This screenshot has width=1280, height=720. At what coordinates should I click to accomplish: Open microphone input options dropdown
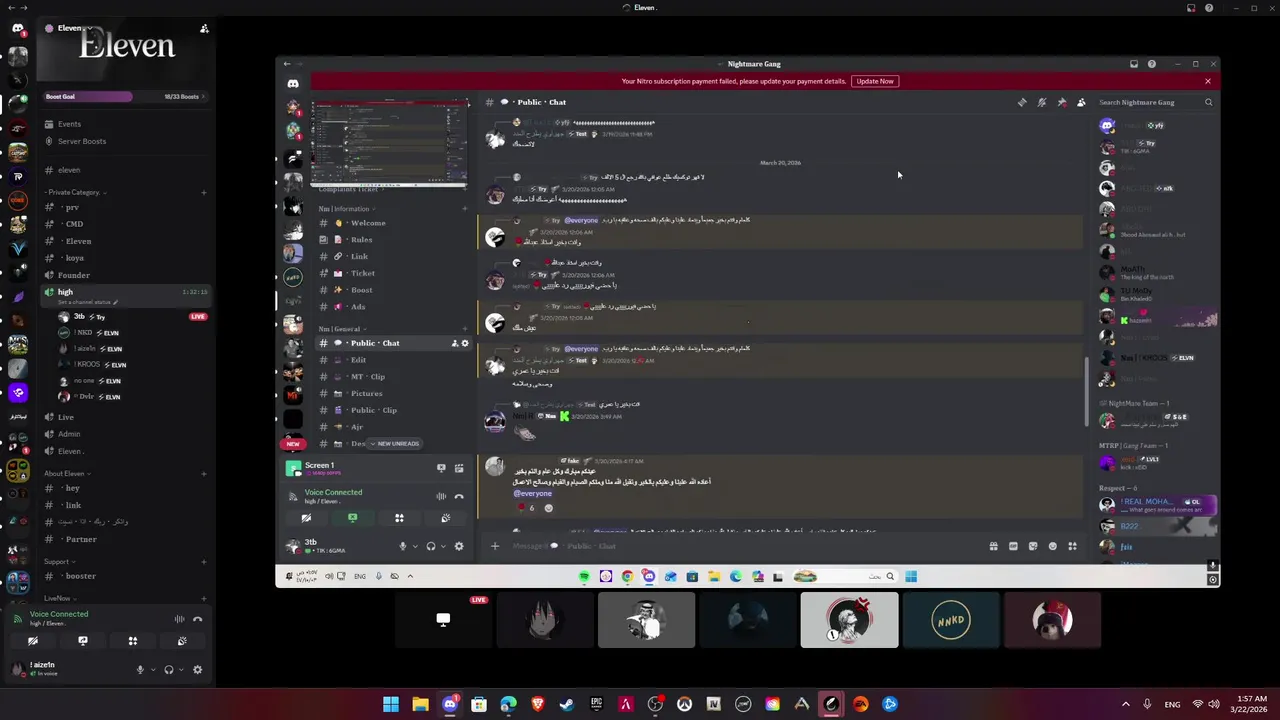(151, 669)
